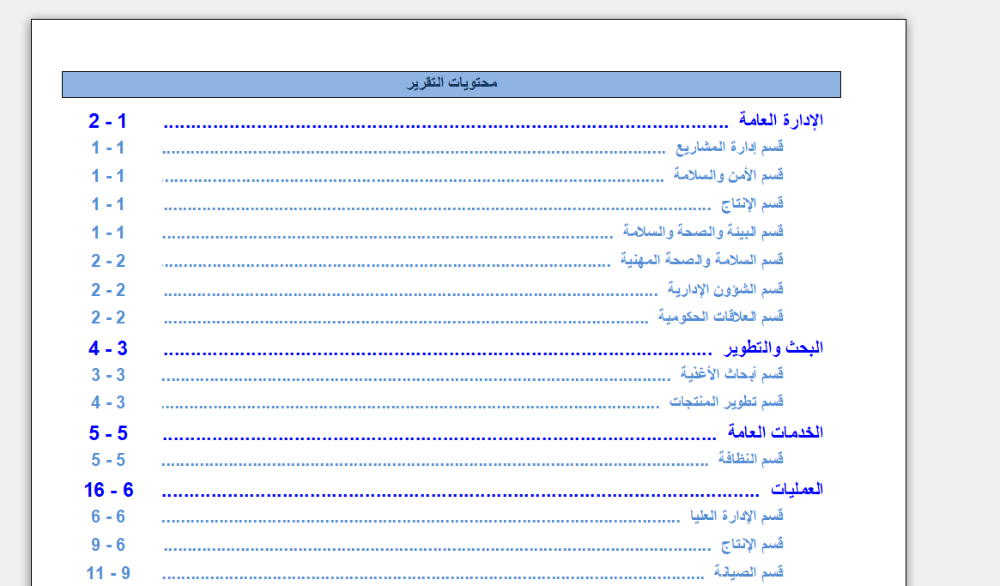Click bold '5 - 5' of 'الخدمات العامة'

tap(108, 433)
